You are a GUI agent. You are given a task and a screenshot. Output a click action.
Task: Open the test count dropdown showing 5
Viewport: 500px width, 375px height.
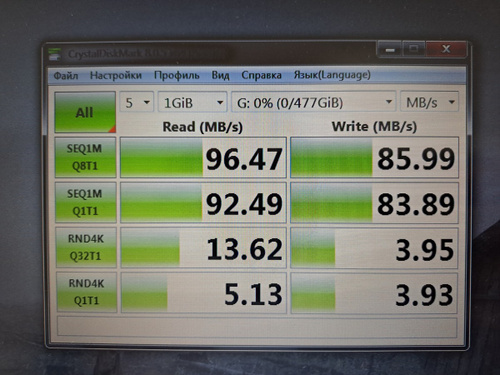137,102
